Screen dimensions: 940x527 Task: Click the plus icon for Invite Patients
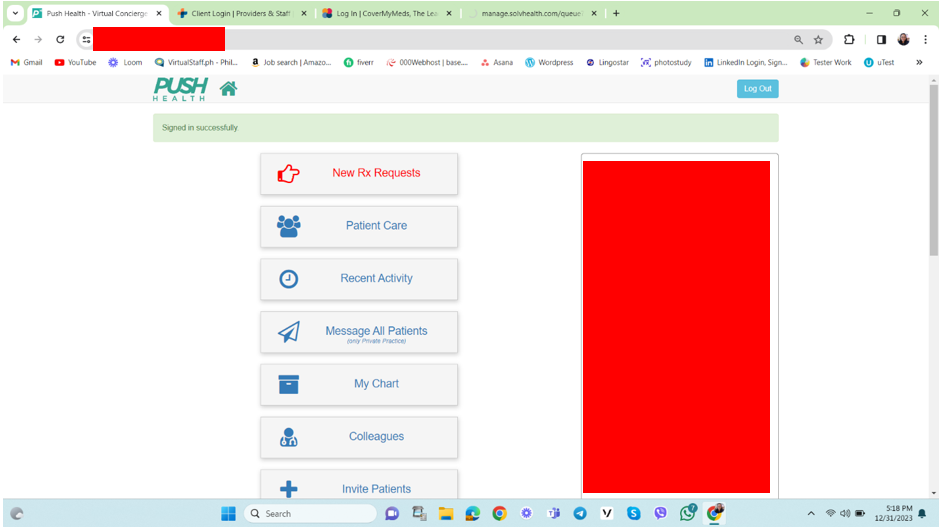pyautogui.click(x=288, y=489)
